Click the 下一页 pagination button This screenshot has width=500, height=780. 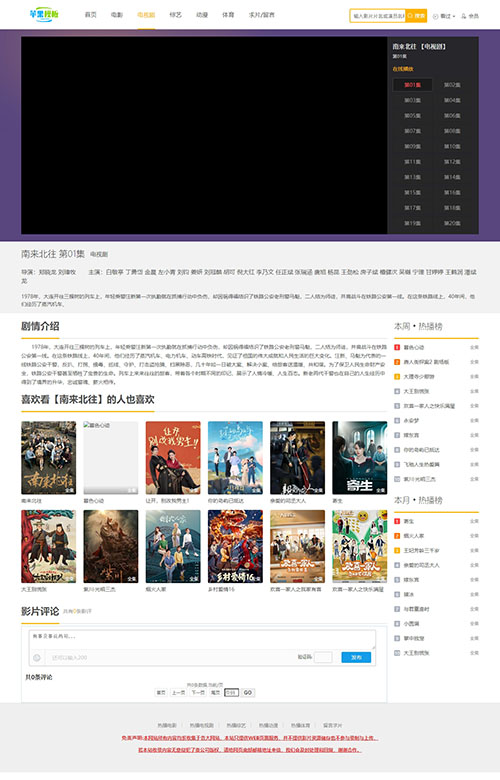tap(198, 692)
